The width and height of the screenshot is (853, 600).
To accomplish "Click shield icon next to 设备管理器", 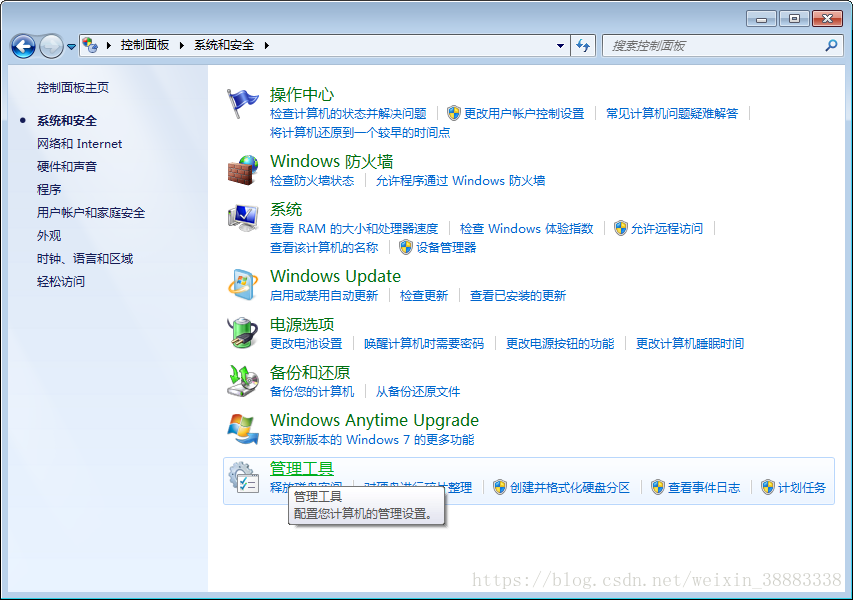I will click(406, 248).
